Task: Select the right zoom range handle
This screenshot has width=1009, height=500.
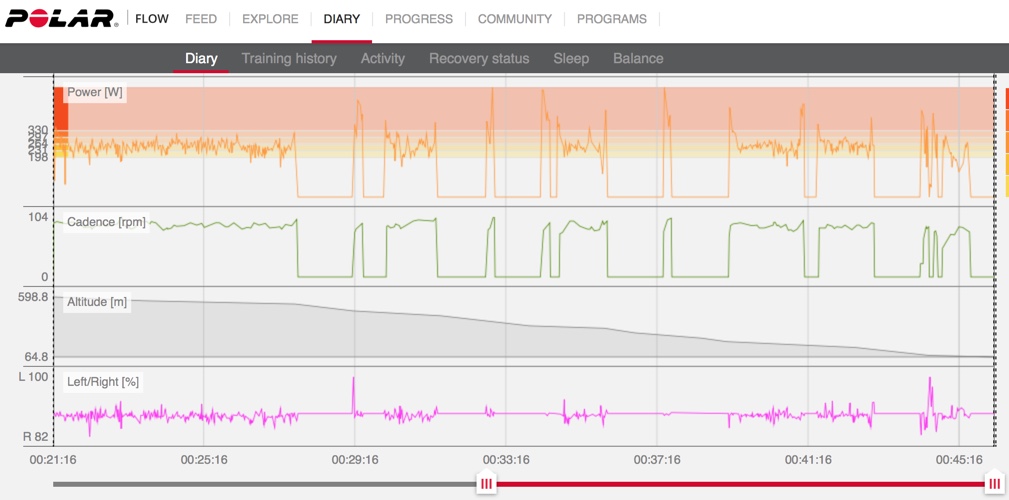Action: 993,484
